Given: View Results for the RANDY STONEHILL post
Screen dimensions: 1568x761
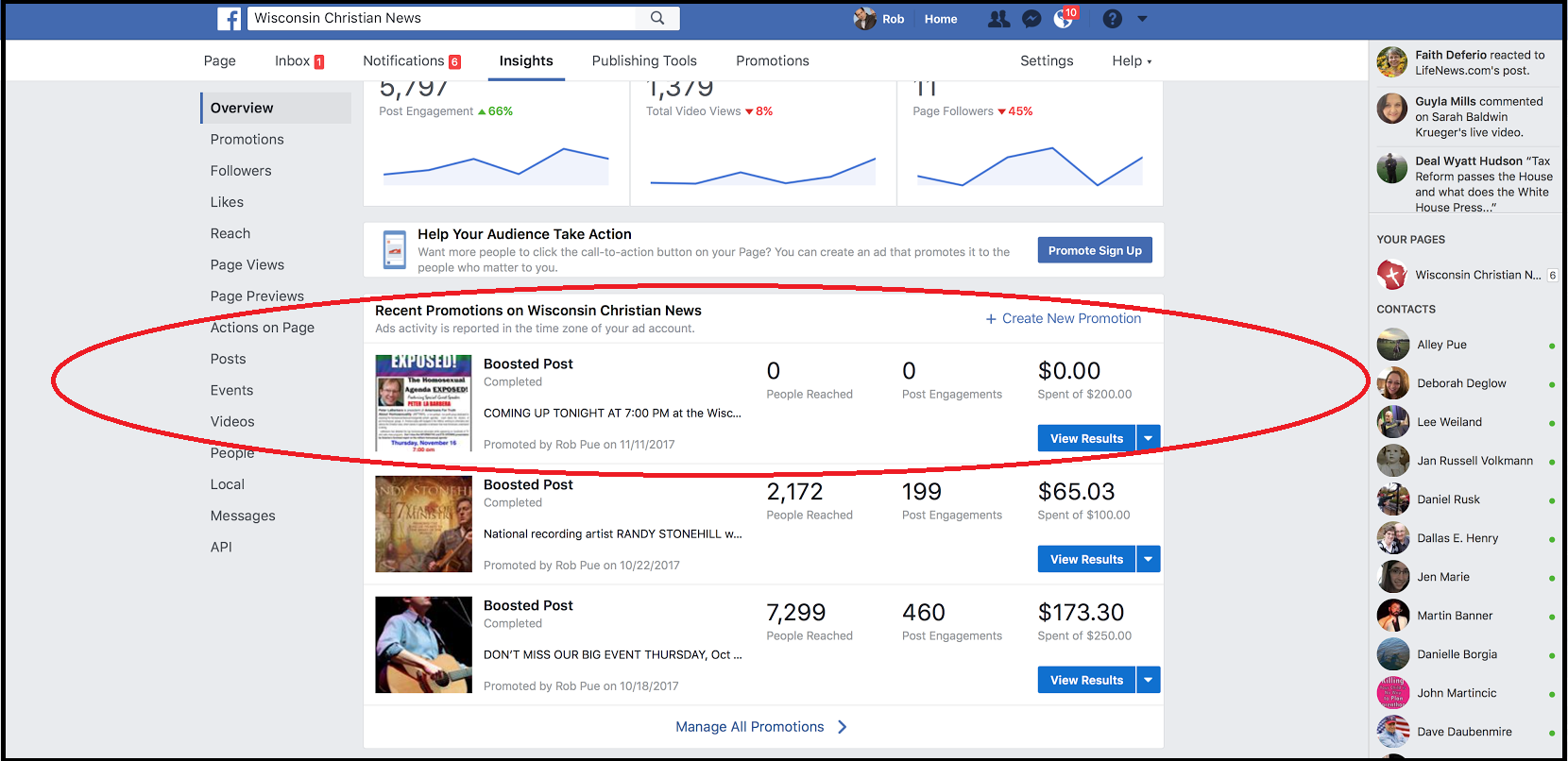Looking at the screenshot, I should click(x=1086, y=559).
